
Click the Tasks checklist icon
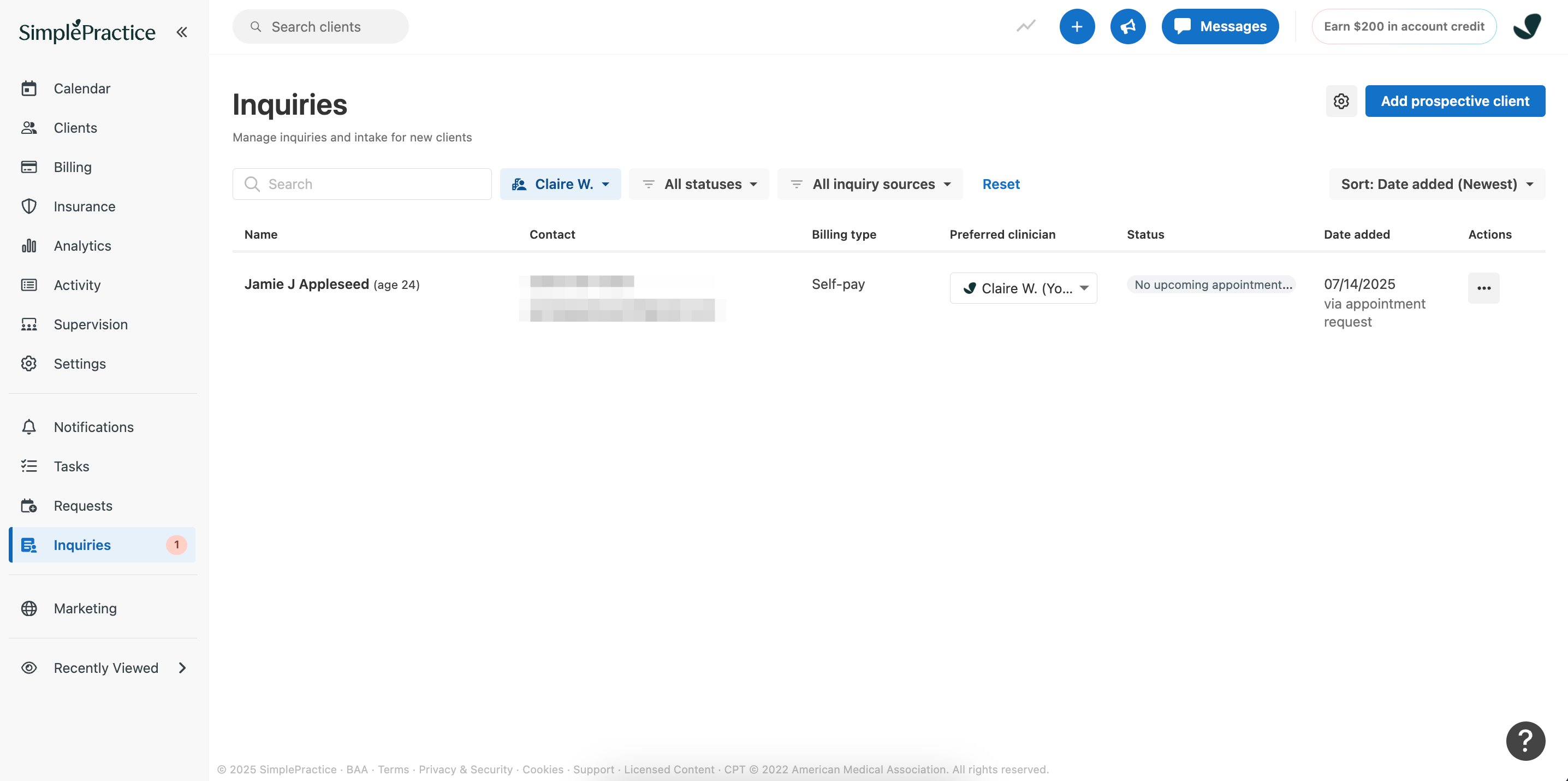coord(28,466)
